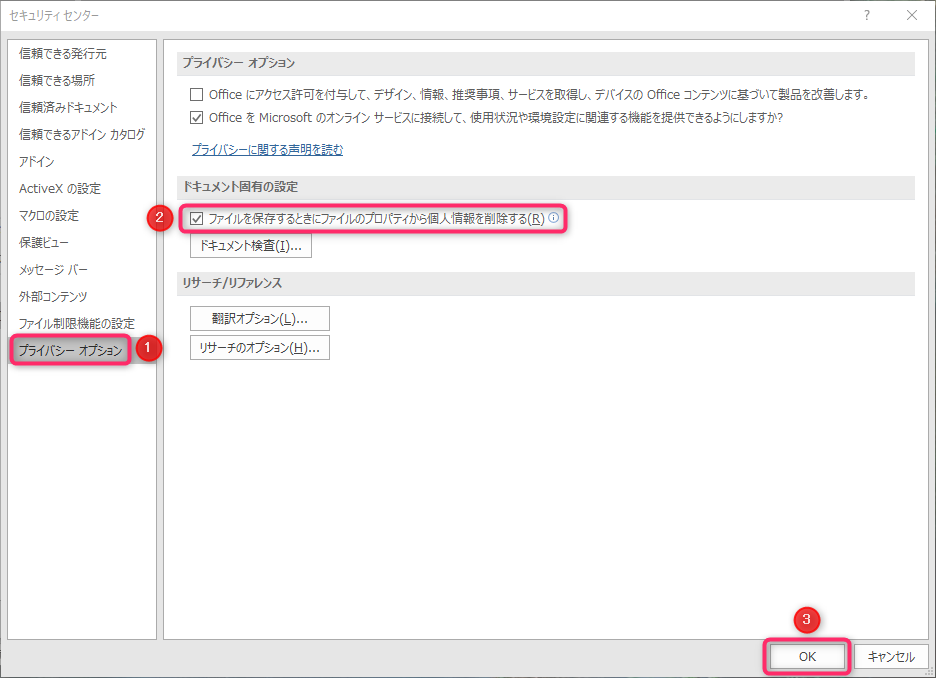
Task: Click the info icon beside 個人情報を削除する(R)
Action: click(554, 218)
